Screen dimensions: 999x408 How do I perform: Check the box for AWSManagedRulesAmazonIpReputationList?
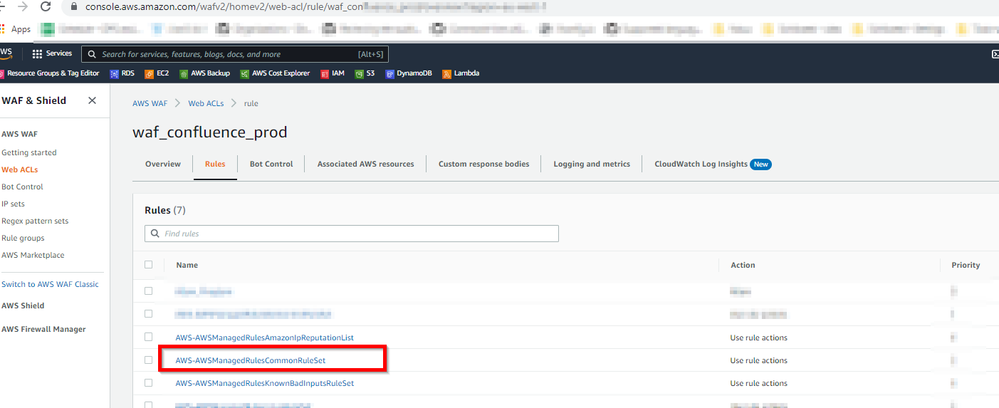[148, 337]
